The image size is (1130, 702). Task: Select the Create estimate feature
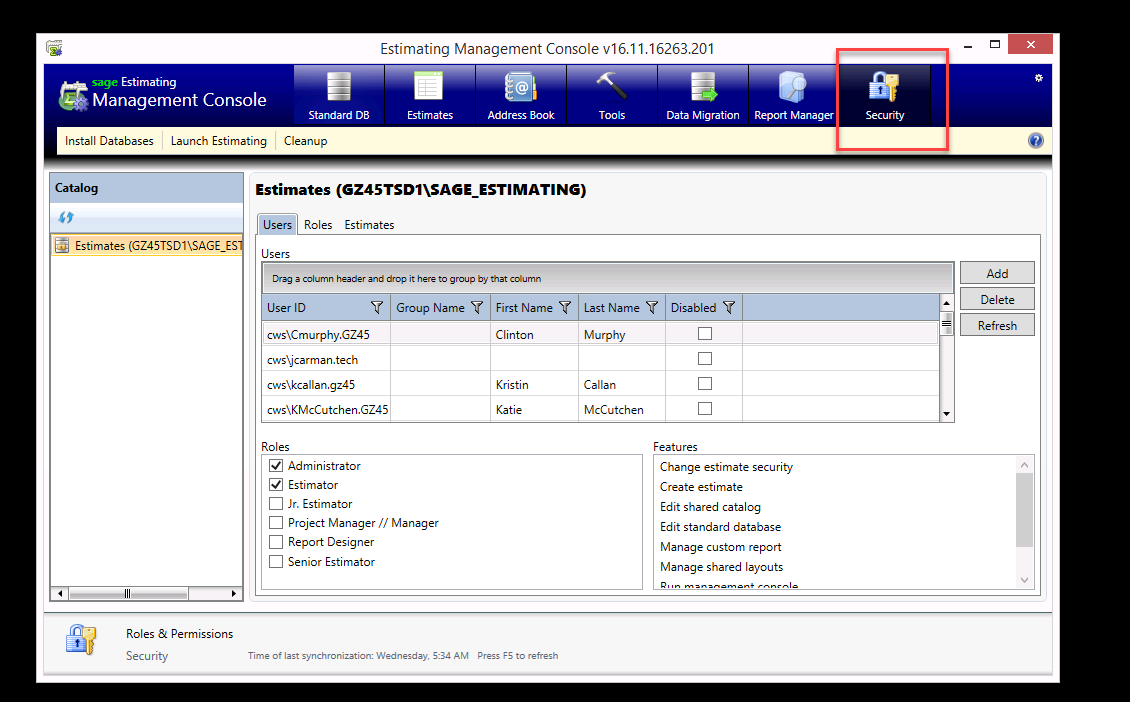[x=701, y=487]
